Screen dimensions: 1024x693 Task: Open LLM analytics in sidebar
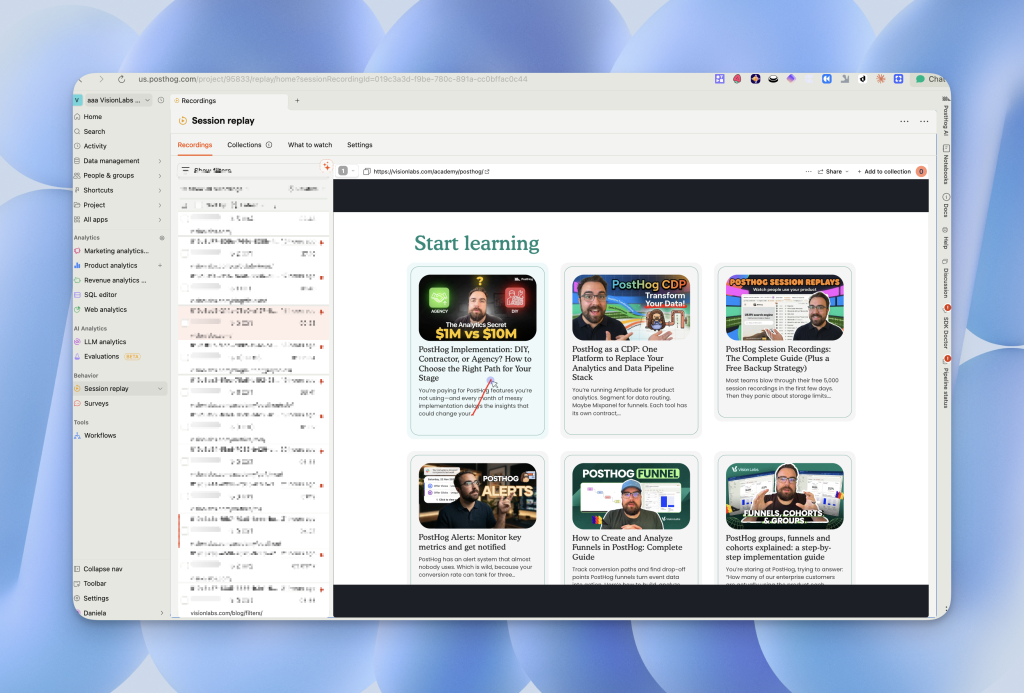(x=104, y=342)
